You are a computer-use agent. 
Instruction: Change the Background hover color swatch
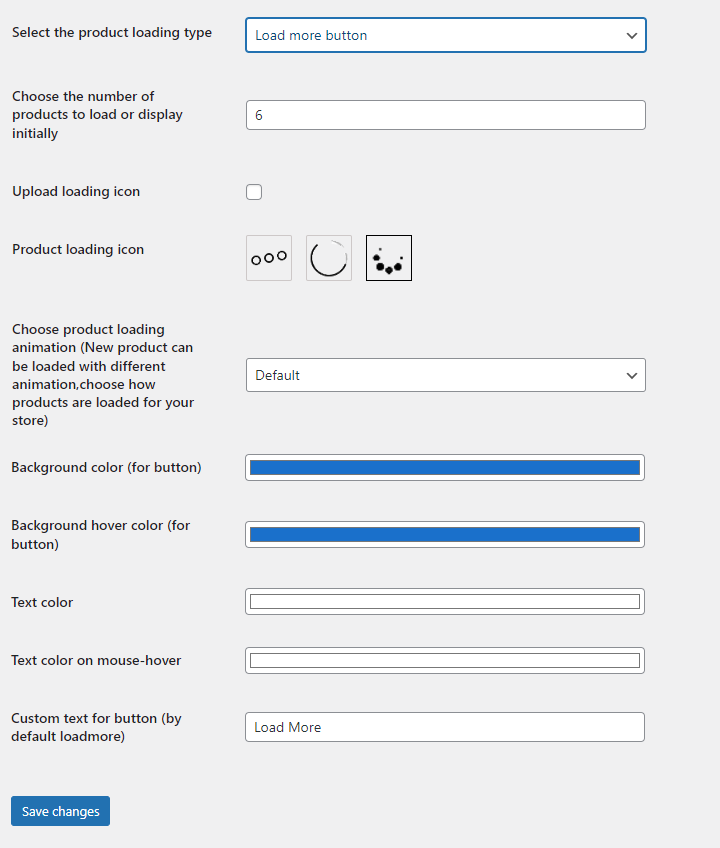pos(445,534)
